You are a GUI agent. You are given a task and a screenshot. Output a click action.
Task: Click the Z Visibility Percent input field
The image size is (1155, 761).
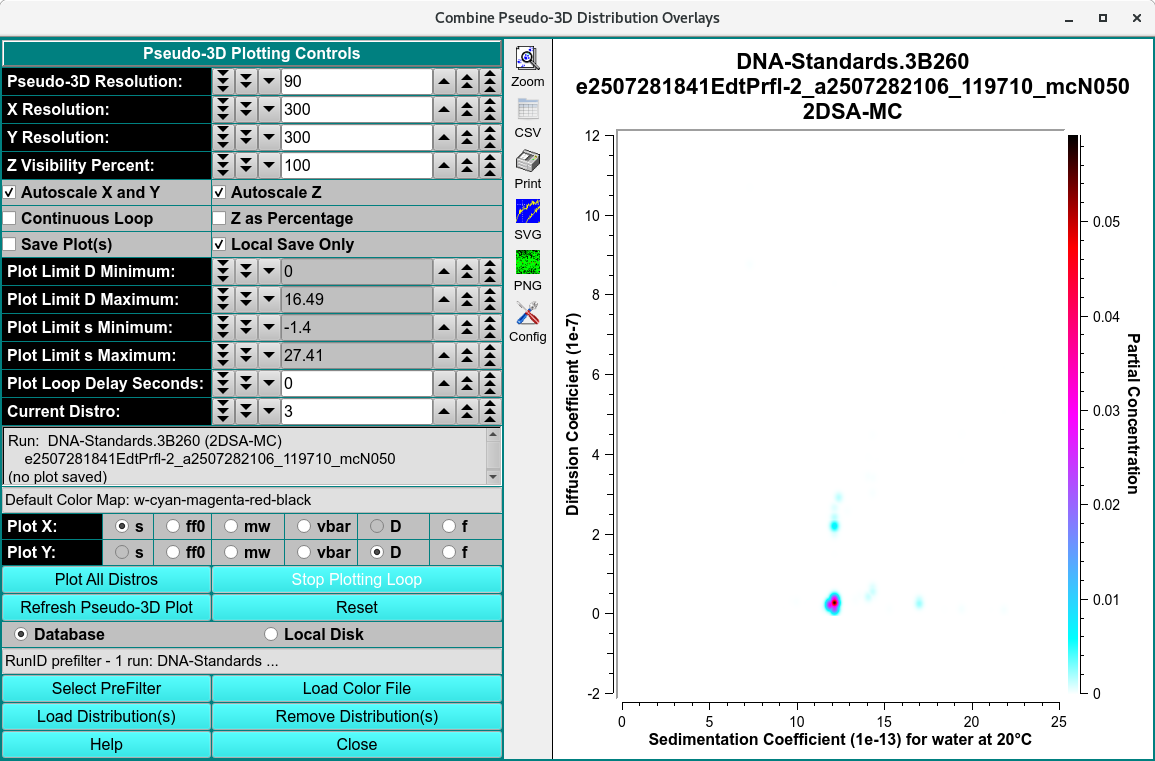pyautogui.click(x=355, y=165)
